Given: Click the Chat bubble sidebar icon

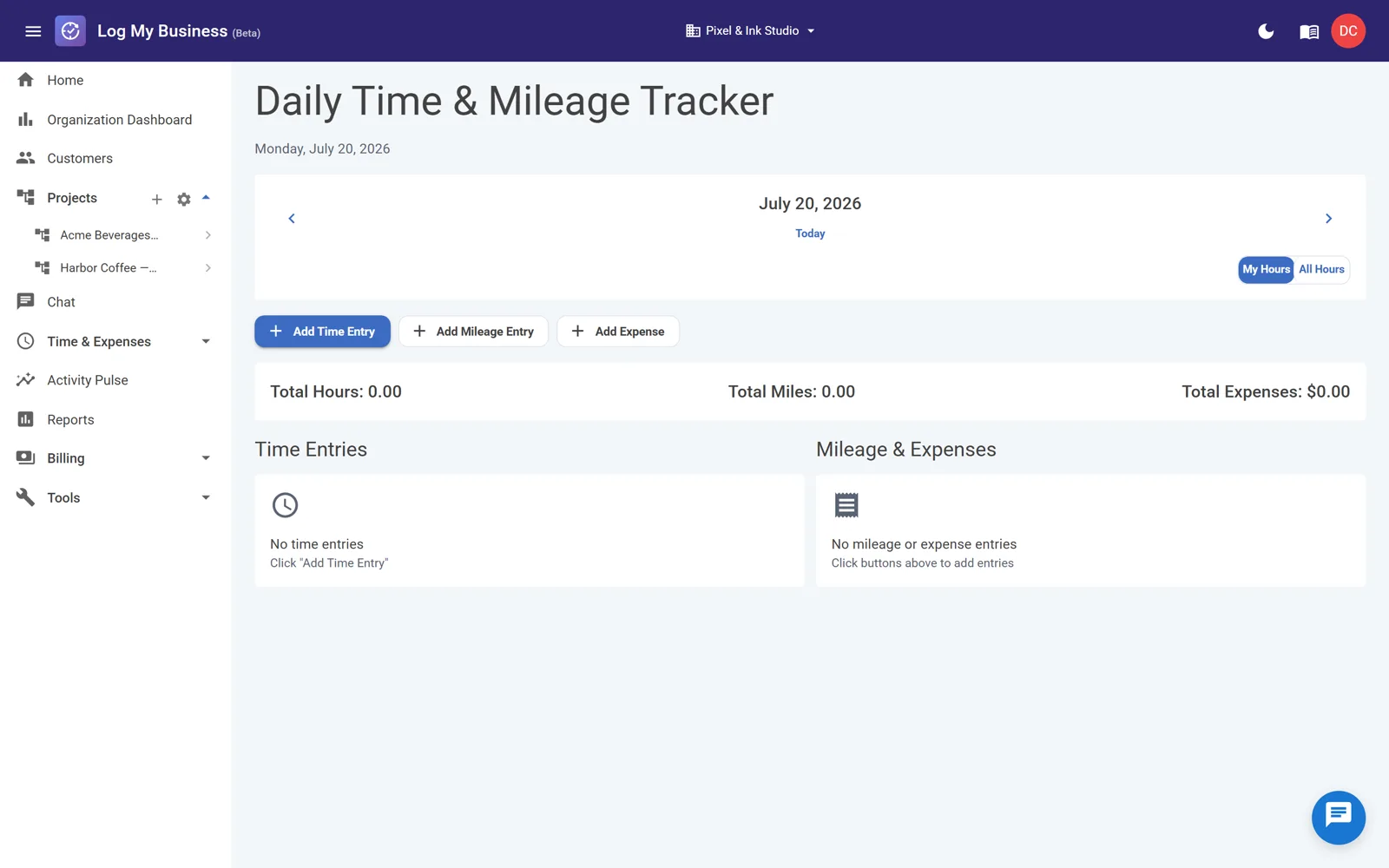Looking at the screenshot, I should point(25,301).
